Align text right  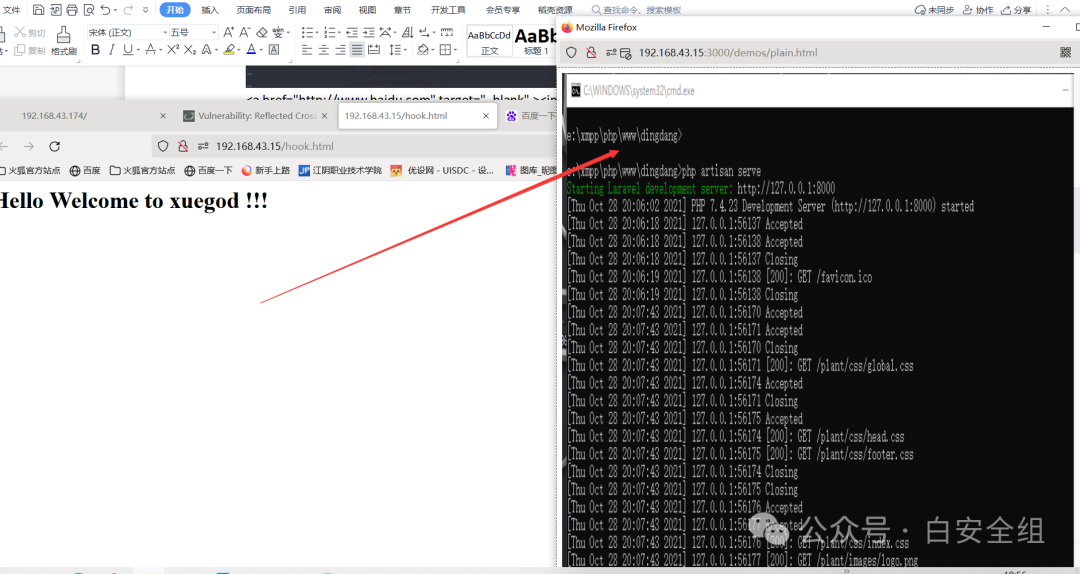click(x=340, y=50)
